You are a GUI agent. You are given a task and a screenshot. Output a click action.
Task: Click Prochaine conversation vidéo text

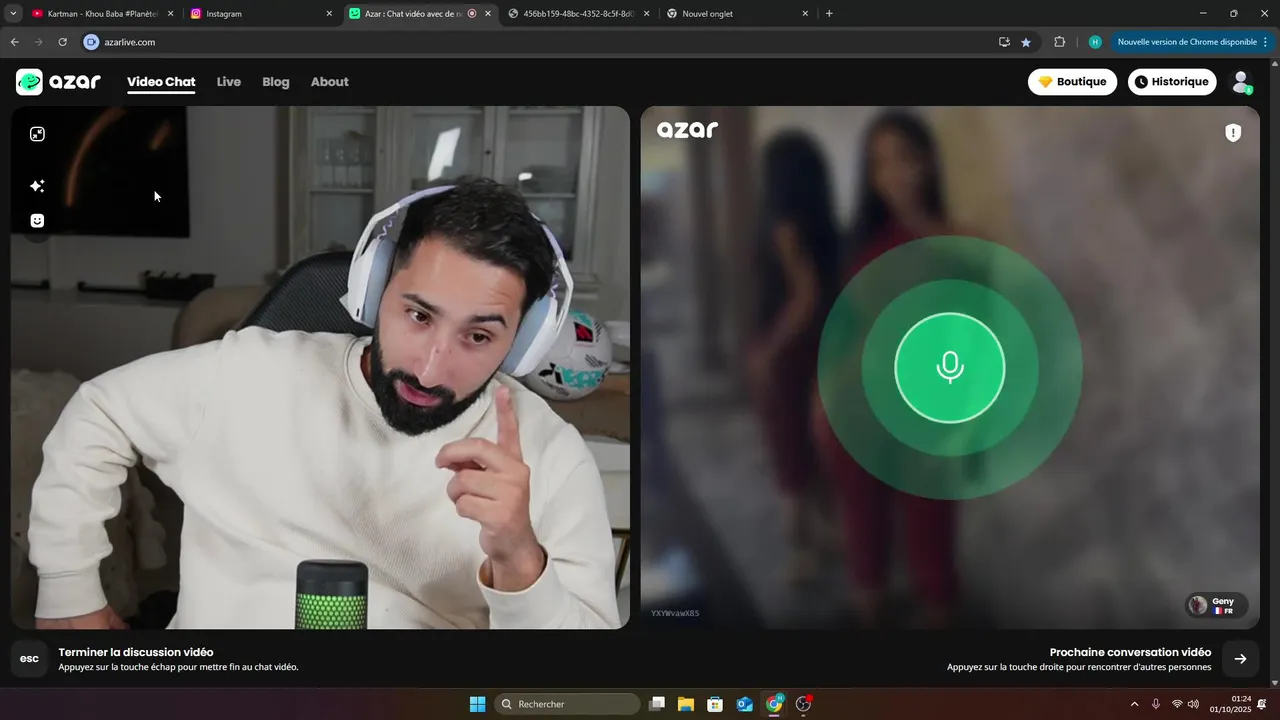(x=1130, y=652)
